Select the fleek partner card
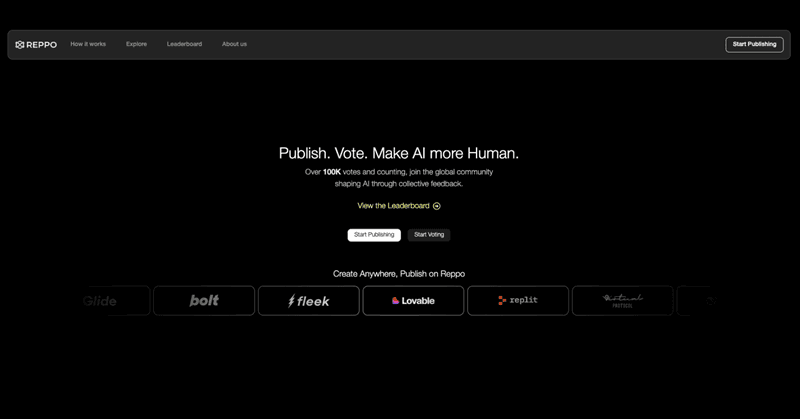This screenshot has width=800, height=419. click(x=309, y=301)
